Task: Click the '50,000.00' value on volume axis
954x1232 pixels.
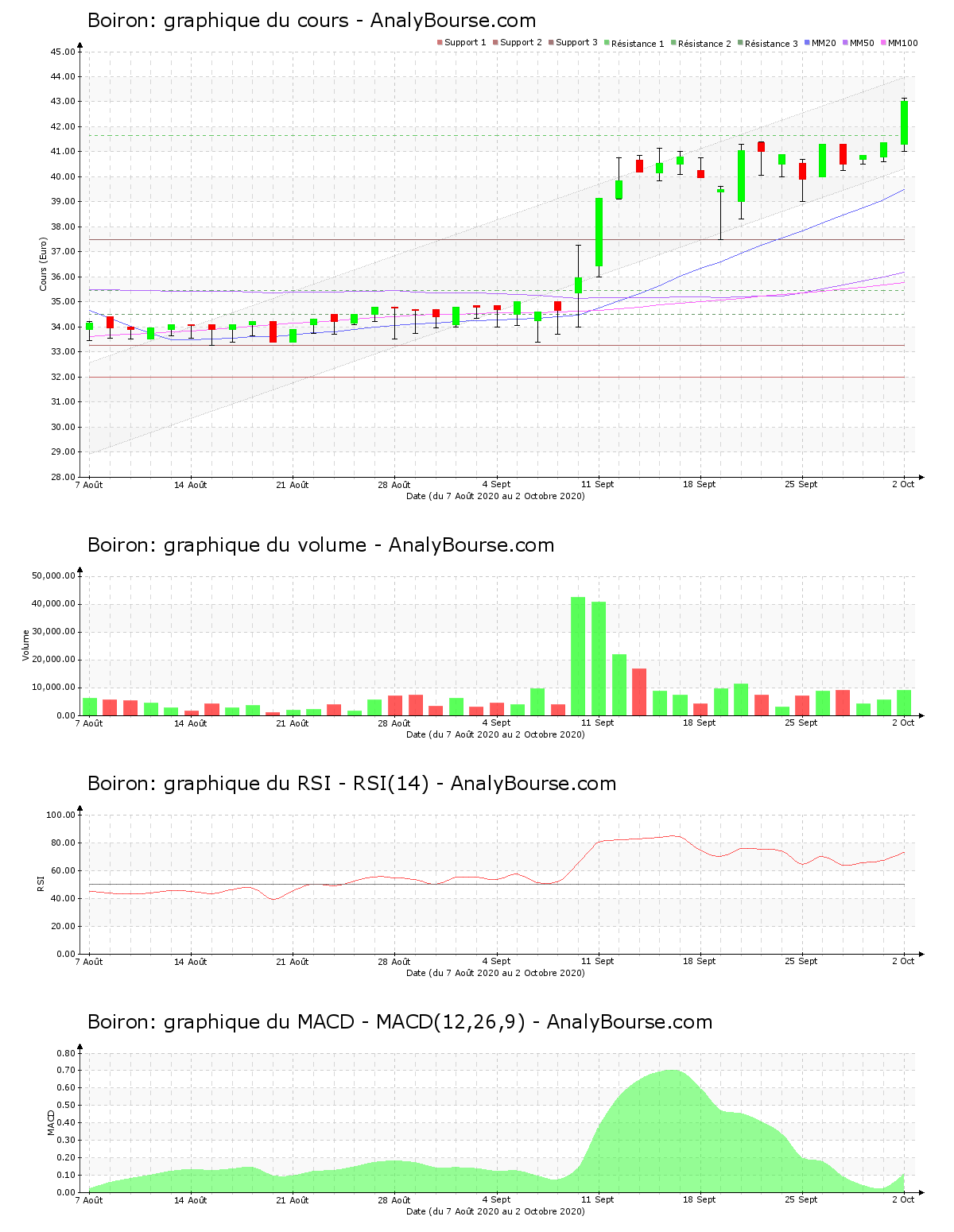Action: 54,575
